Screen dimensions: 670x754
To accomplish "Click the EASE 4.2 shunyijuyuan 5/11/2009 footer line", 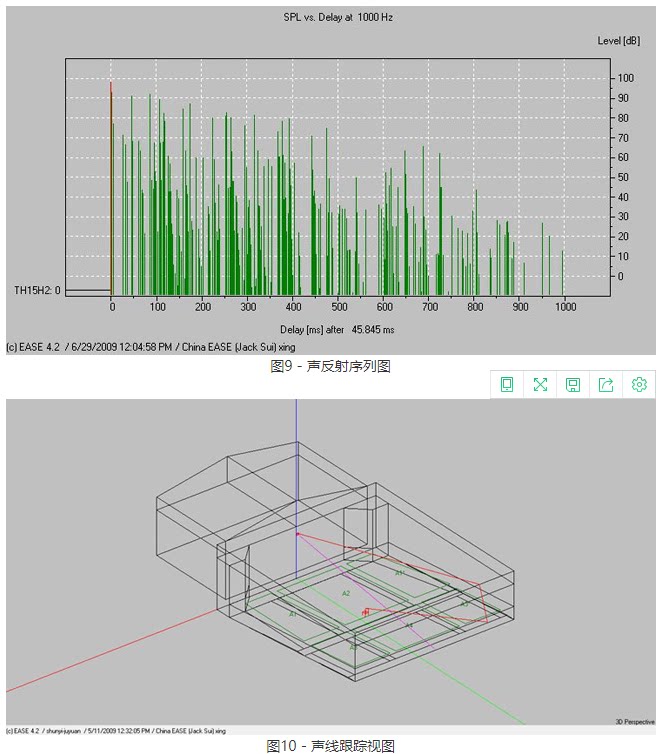I will tap(116, 731).
